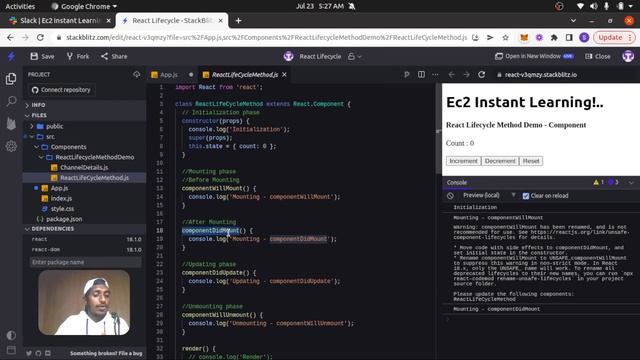This screenshot has height=360, width=640.
Task: Save the project with Save button
Action: [42, 56]
